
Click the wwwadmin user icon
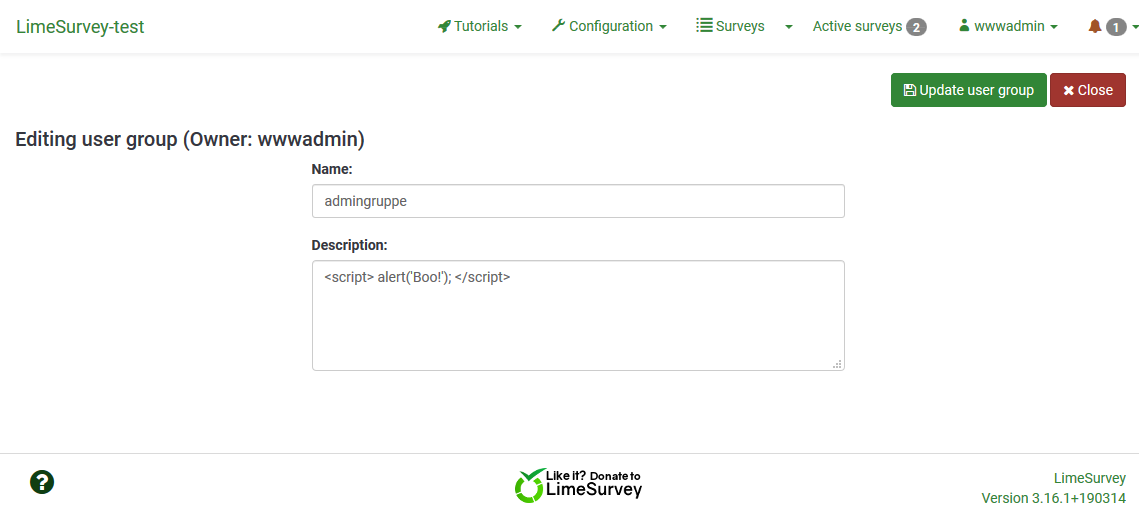(964, 26)
